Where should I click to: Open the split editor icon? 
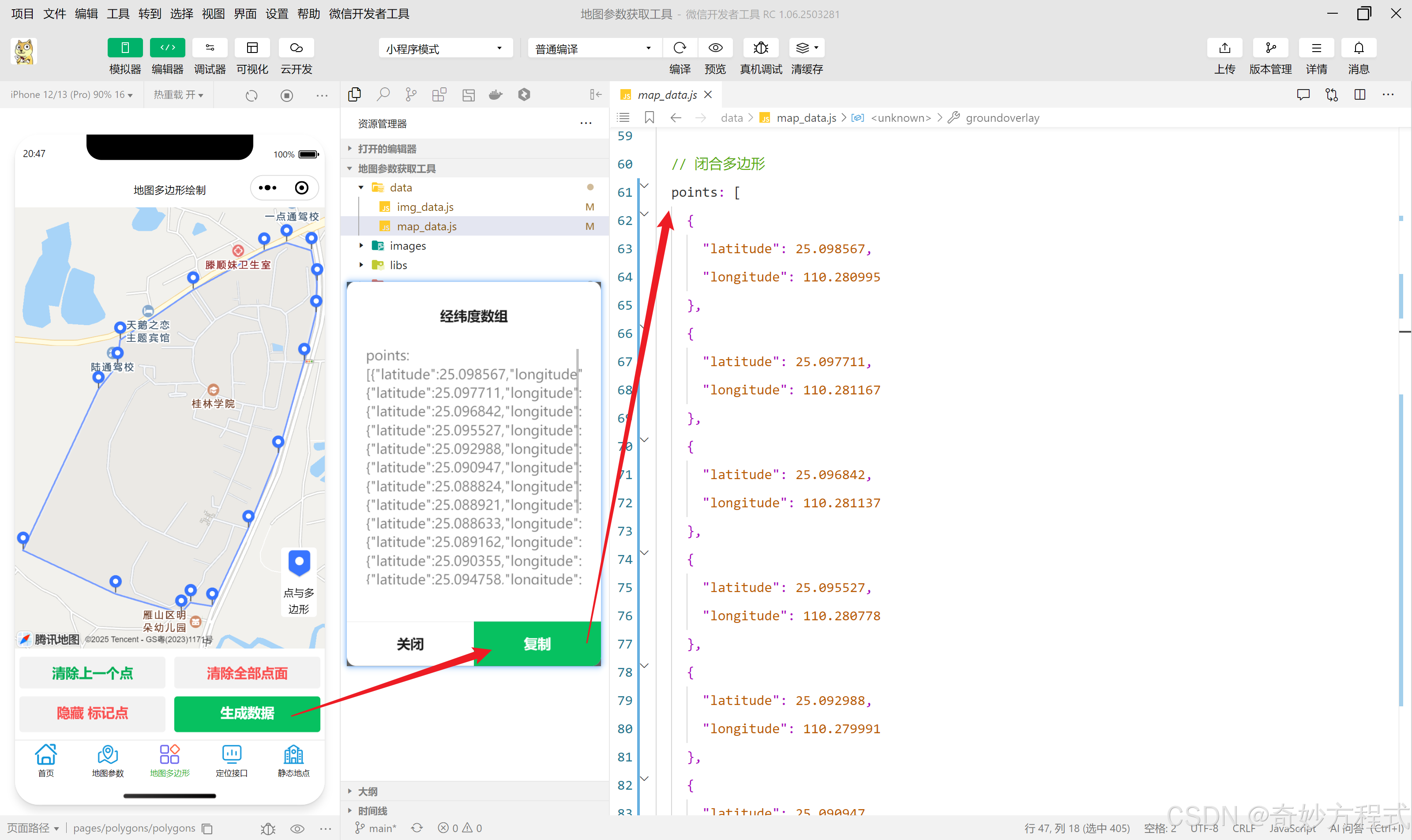[x=1359, y=94]
